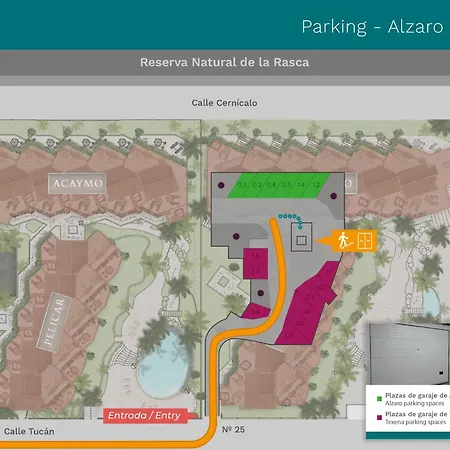Click the Nº 25 address marker
Image resolution: width=450 pixels, height=450 pixels.
point(233,430)
